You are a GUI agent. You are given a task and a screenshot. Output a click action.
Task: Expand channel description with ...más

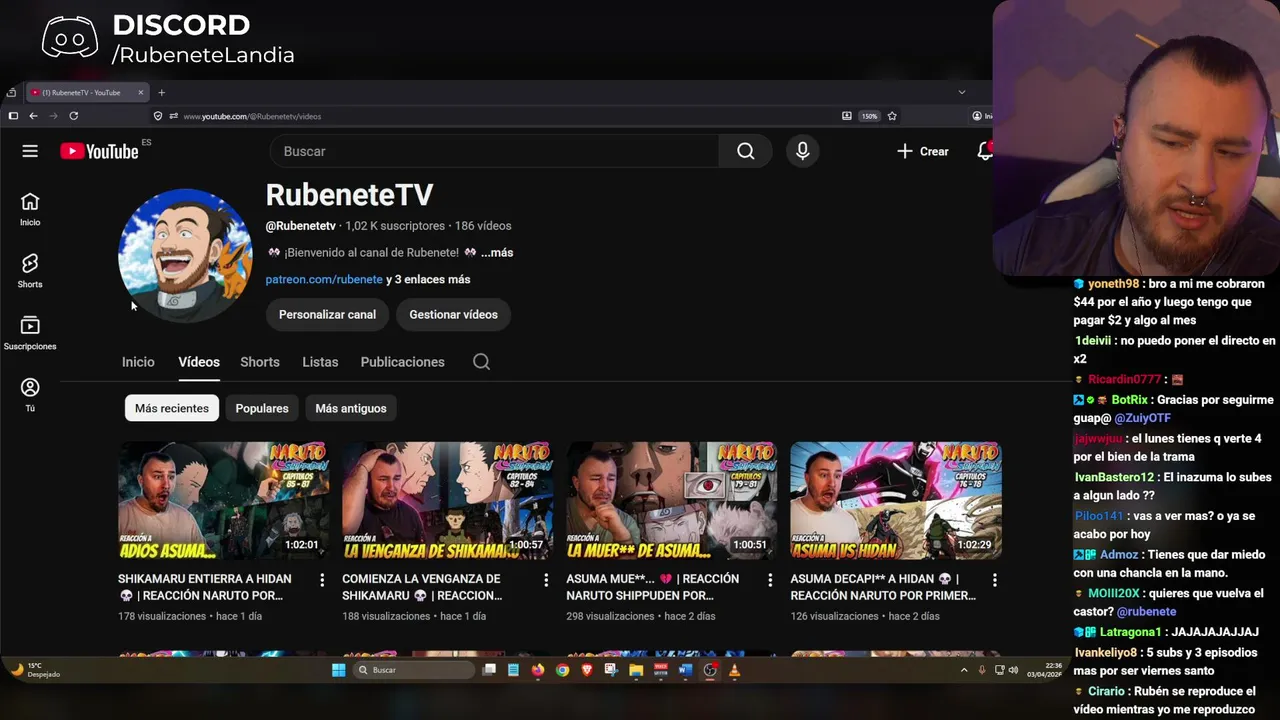point(496,253)
